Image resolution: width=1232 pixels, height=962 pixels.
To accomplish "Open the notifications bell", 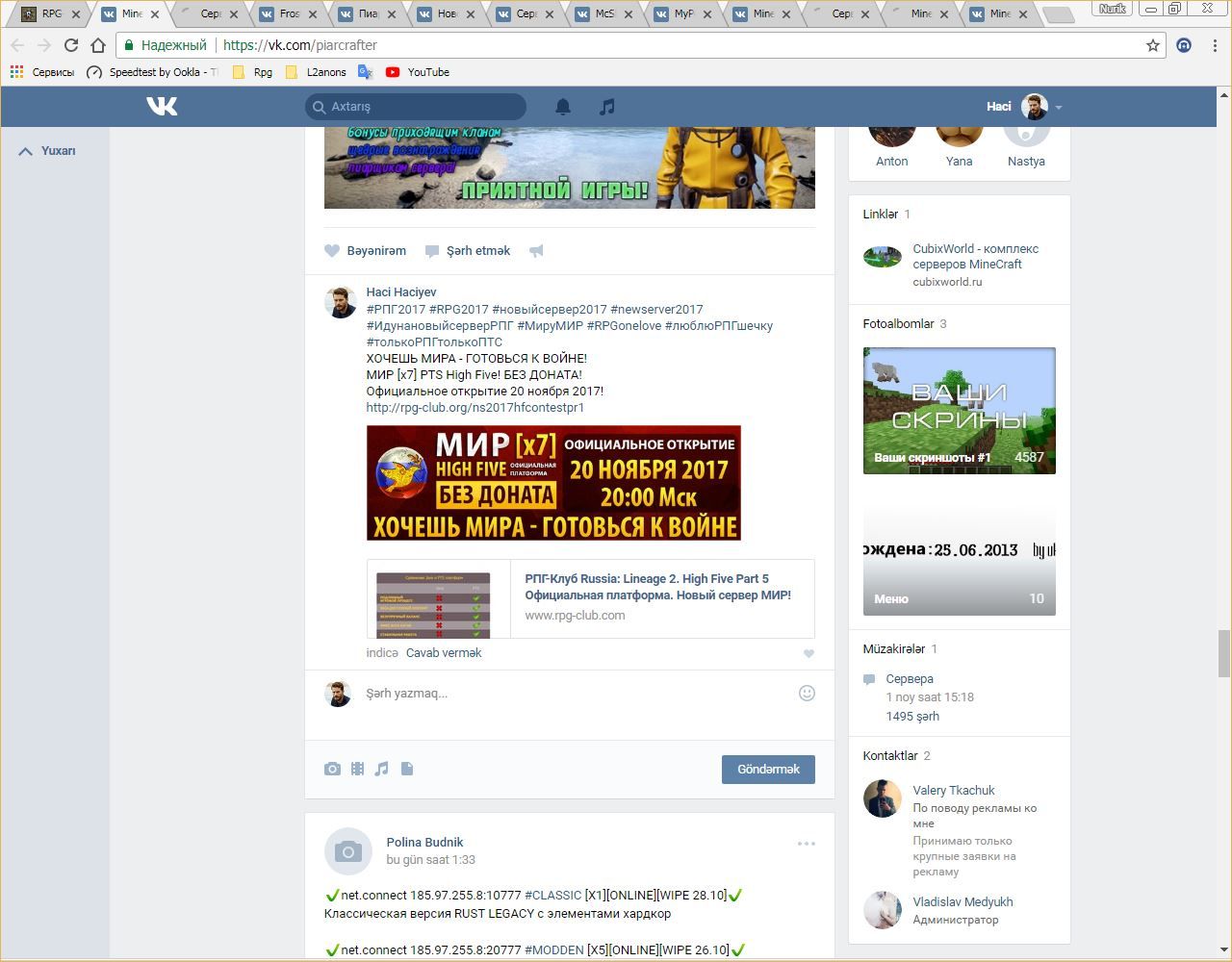I will [563, 107].
